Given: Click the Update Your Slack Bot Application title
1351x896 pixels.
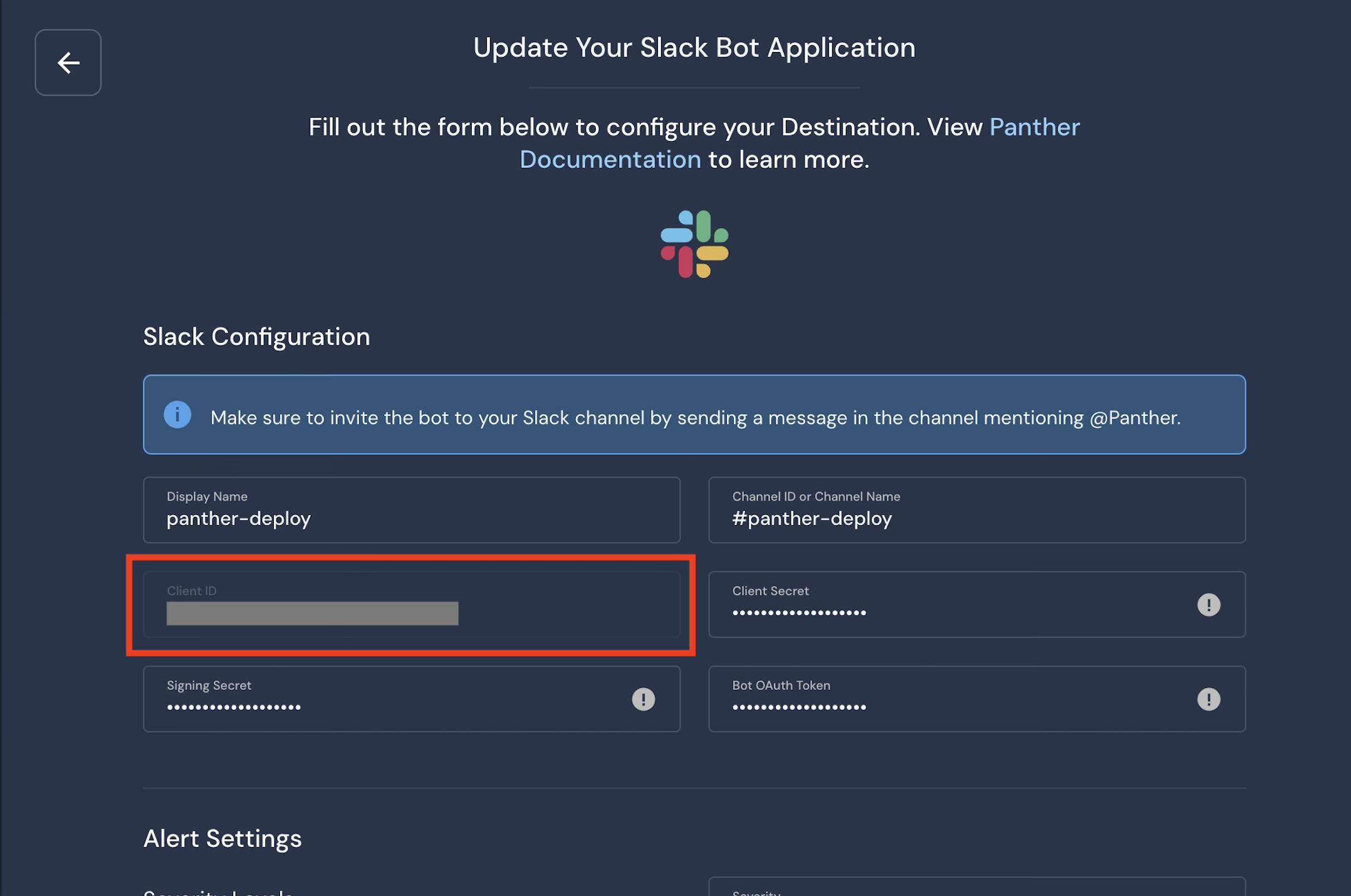Looking at the screenshot, I should click(694, 48).
